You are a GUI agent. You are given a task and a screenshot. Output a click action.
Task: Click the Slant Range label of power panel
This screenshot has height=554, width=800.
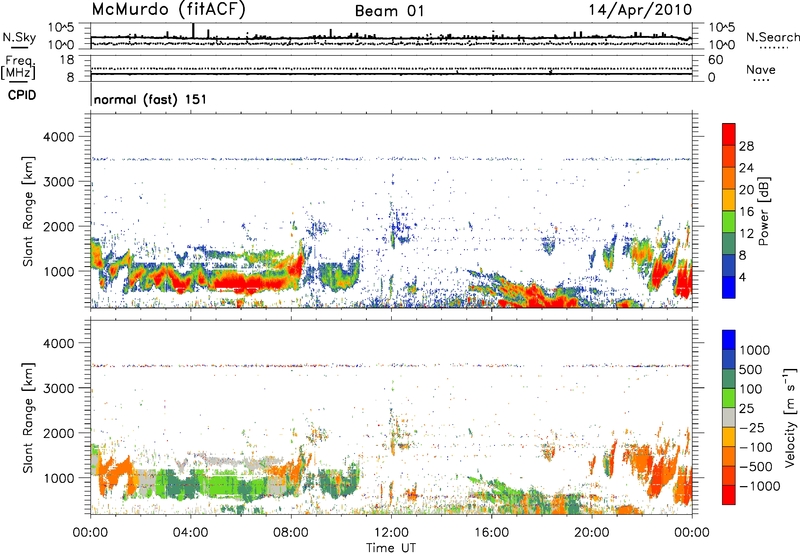point(28,211)
